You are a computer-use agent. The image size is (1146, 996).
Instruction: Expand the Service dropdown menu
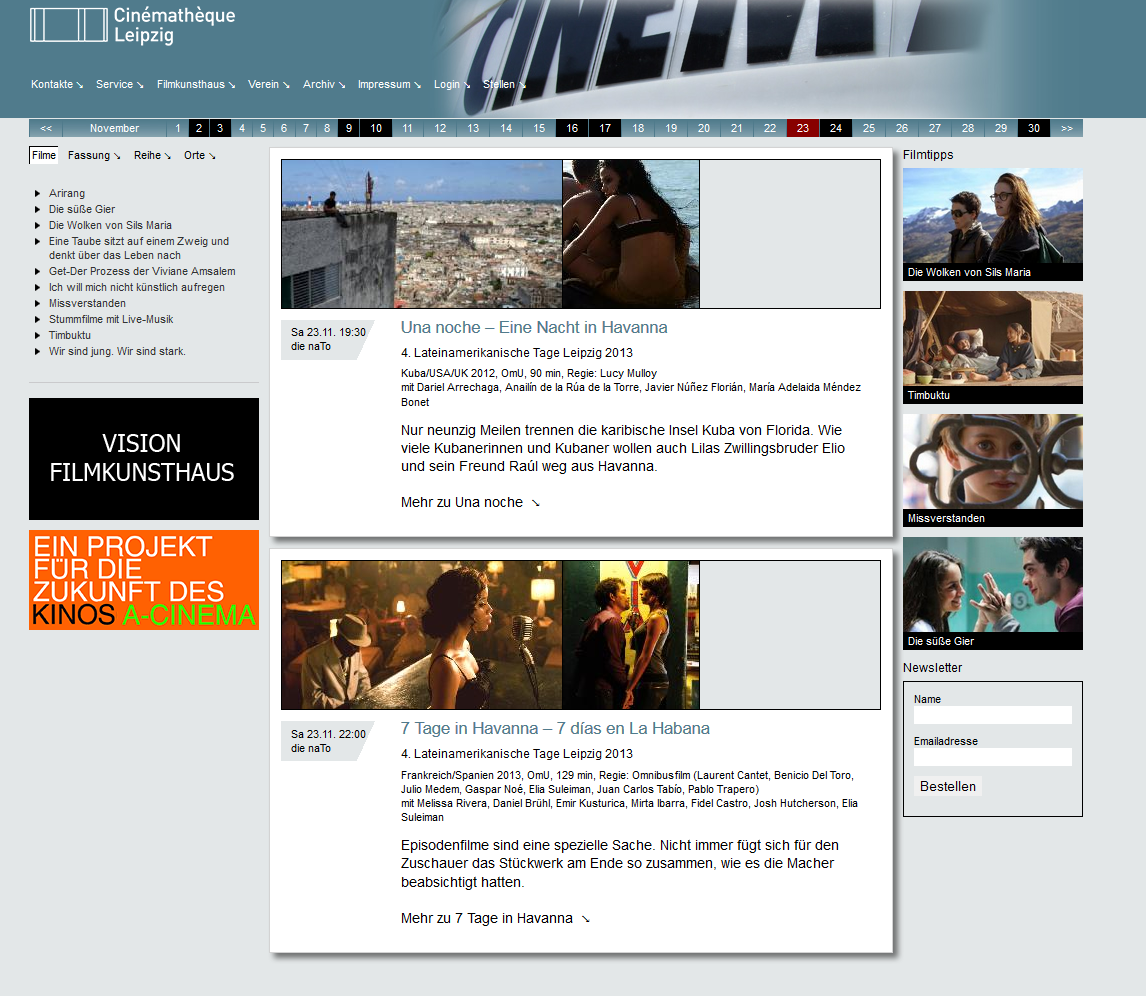[x=119, y=85]
